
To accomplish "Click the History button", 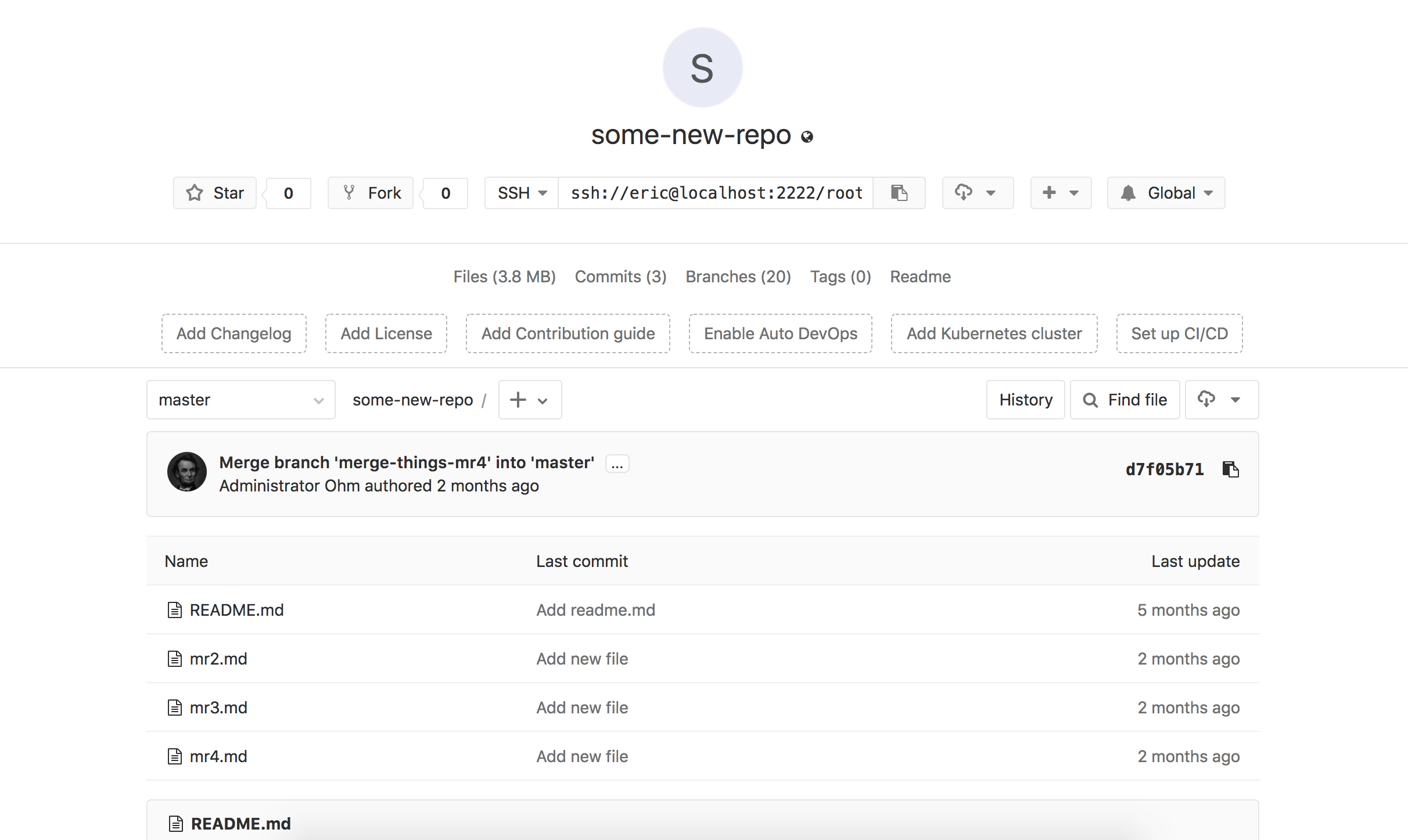I will click(1025, 400).
